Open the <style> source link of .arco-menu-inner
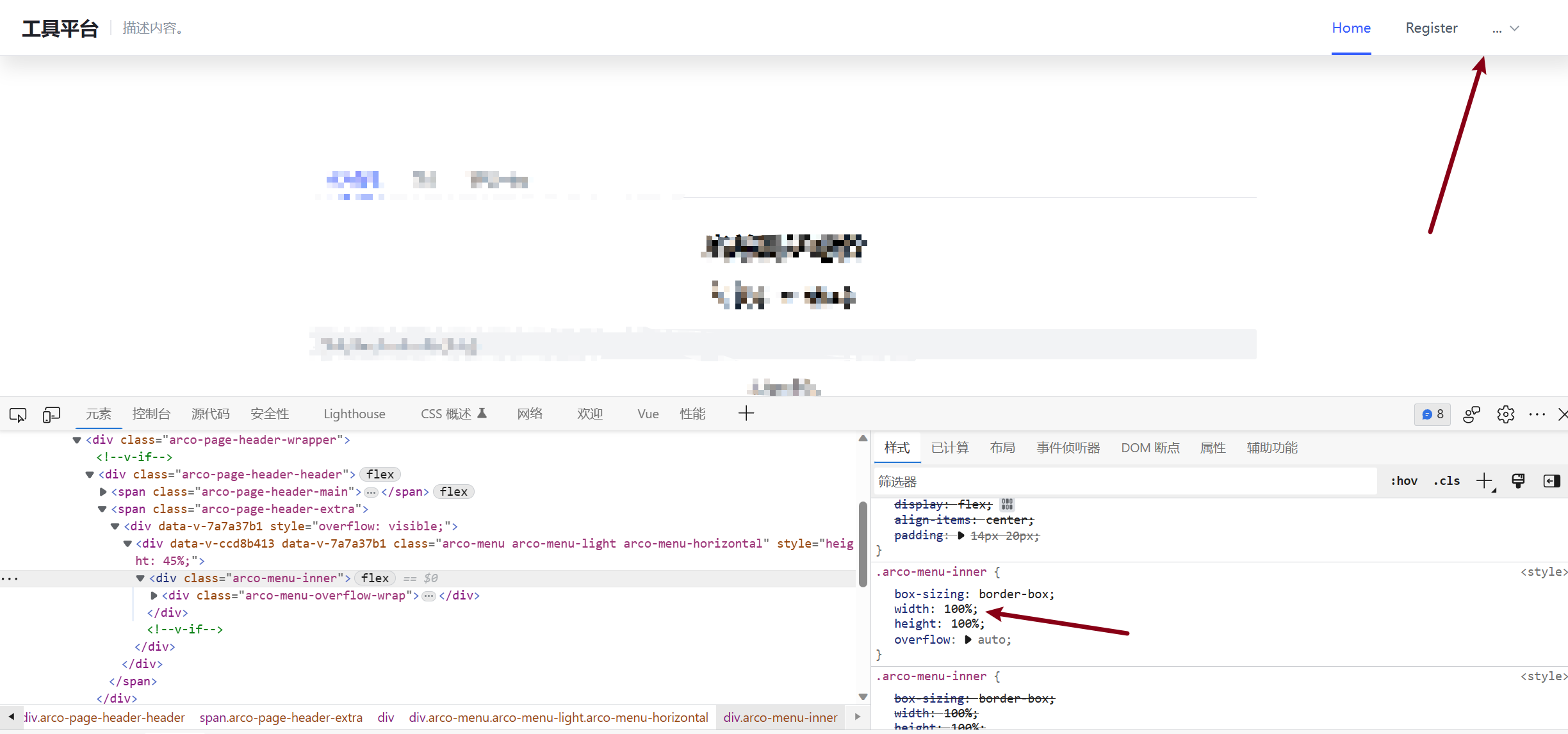The image size is (1568, 734). pyautogui.click(x=1544, y=572)
